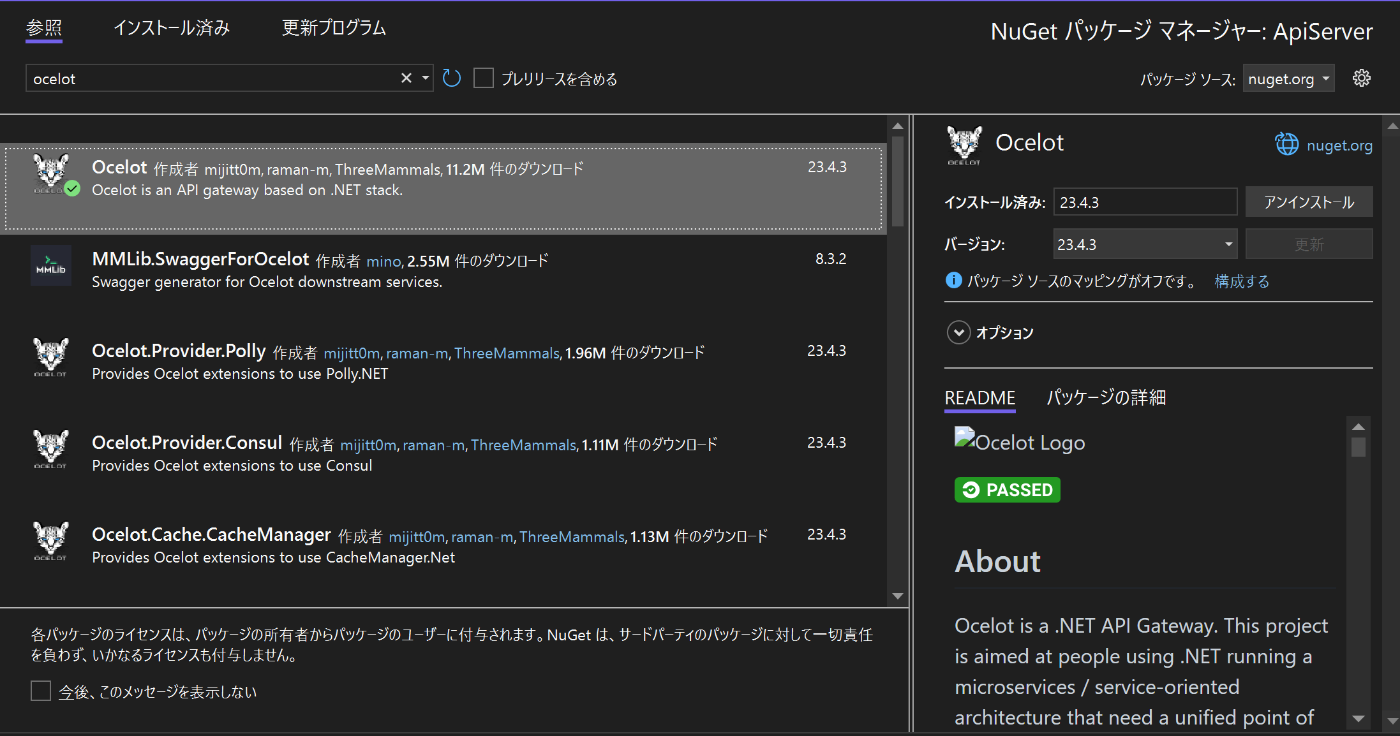Select the Ocelot.Provider.Consul package title
This screenshot has width=1400, height=736.
tap(187, 443)
